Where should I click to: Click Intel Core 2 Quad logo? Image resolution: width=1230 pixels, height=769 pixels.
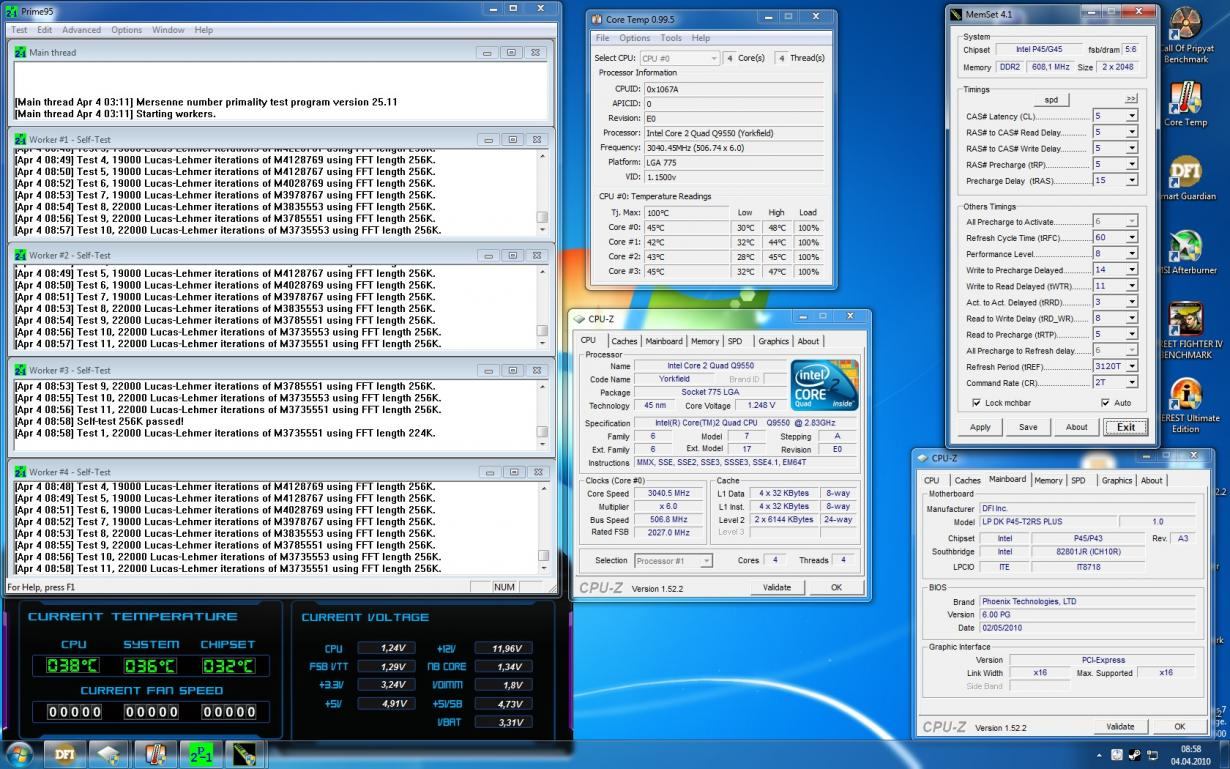(x=823, y=385)
